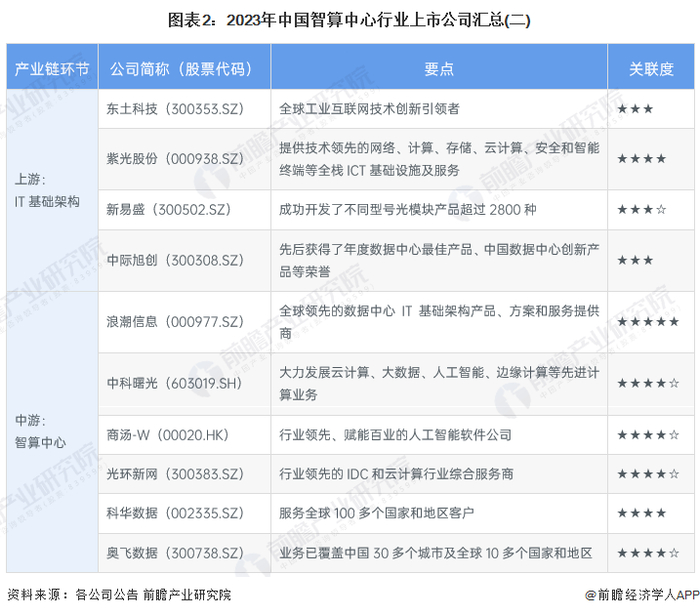
Task: Click text '服务全球100多个国家和地区客户'
Action: [x=376, y=513]
